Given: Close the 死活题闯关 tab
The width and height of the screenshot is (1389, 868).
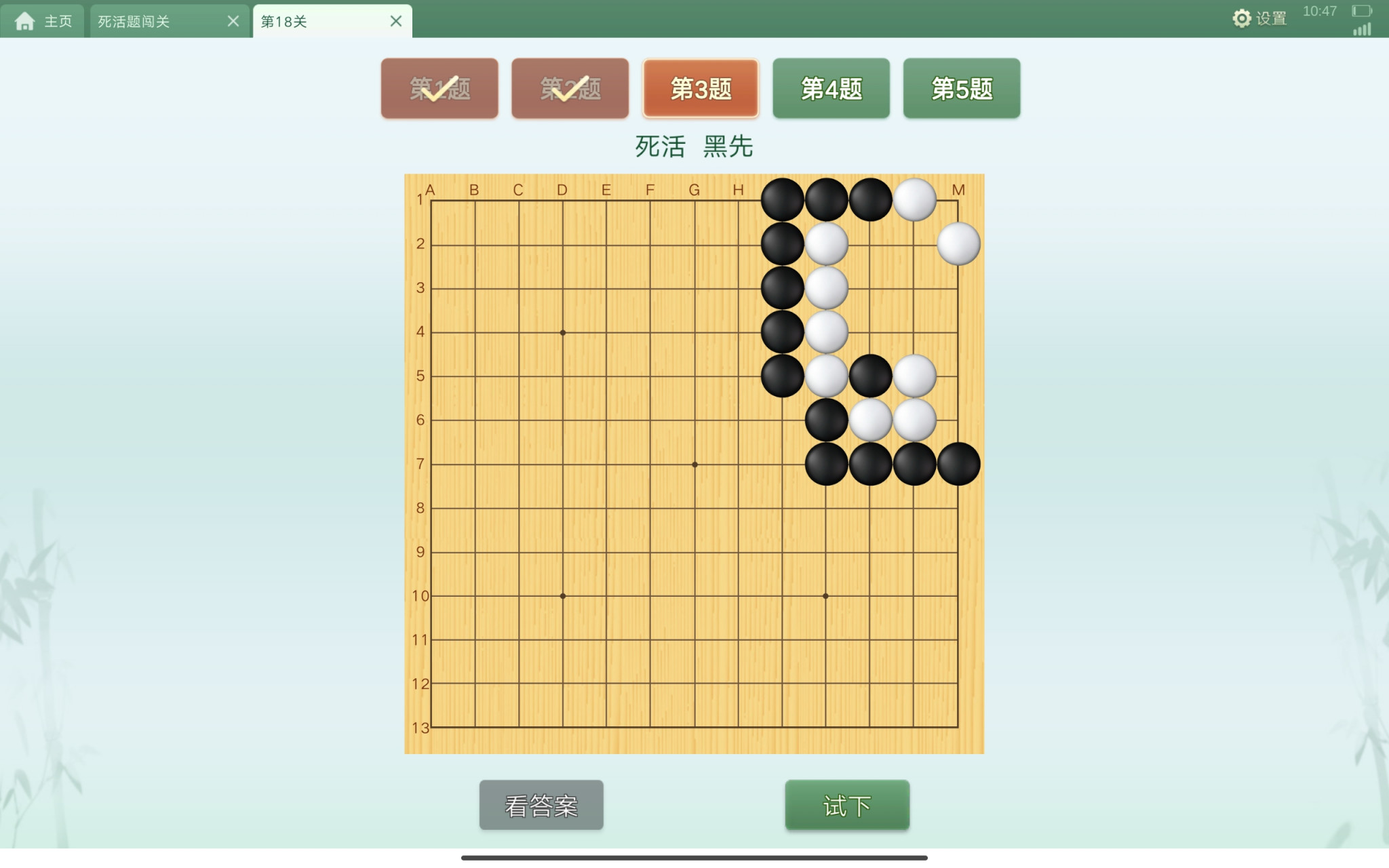Looking at the screenshot, I should (x=233, y=21).
